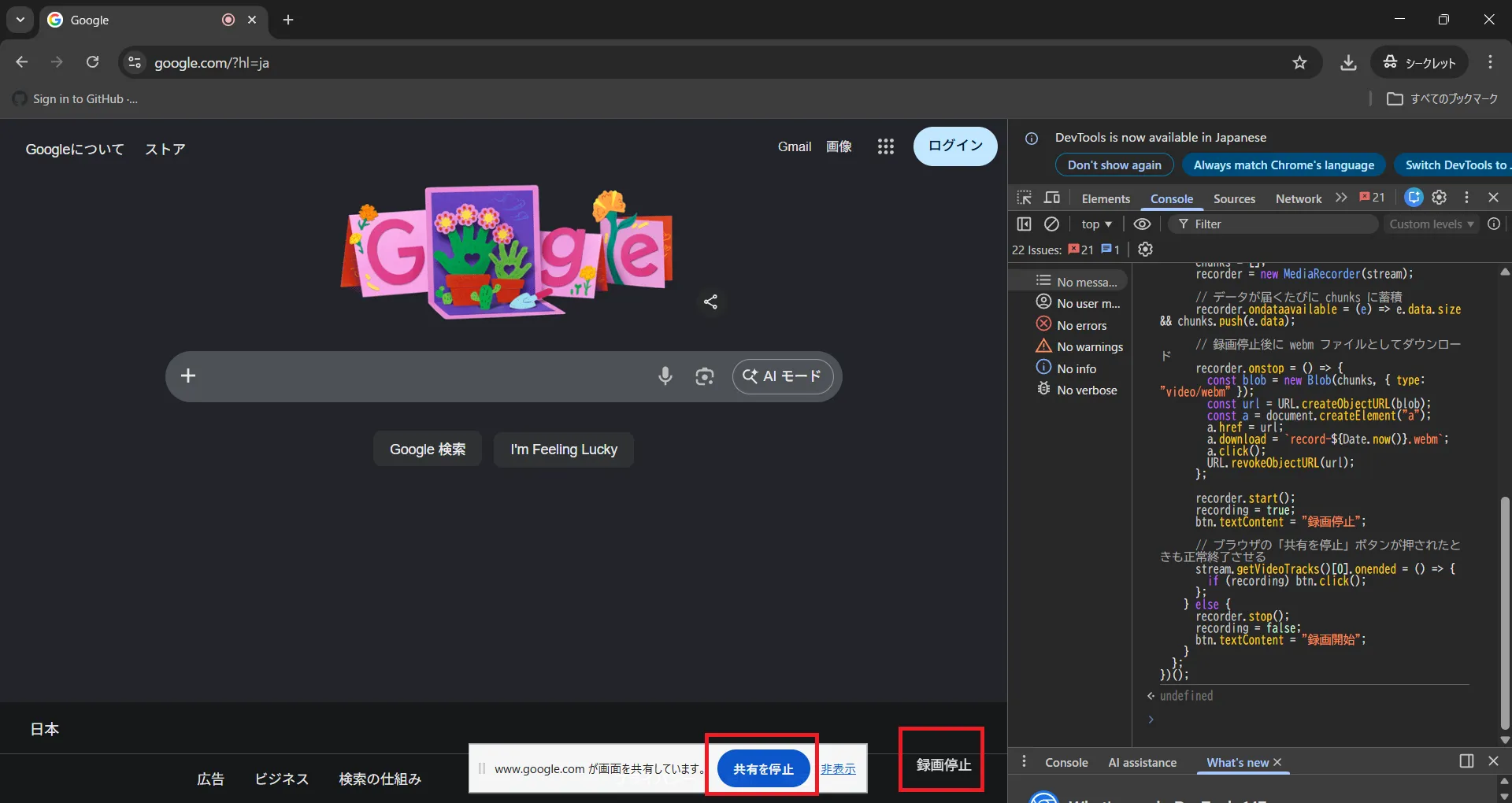Click the new tab plus button
This screenshot has width=1512, height=803.
click(288, 20)
